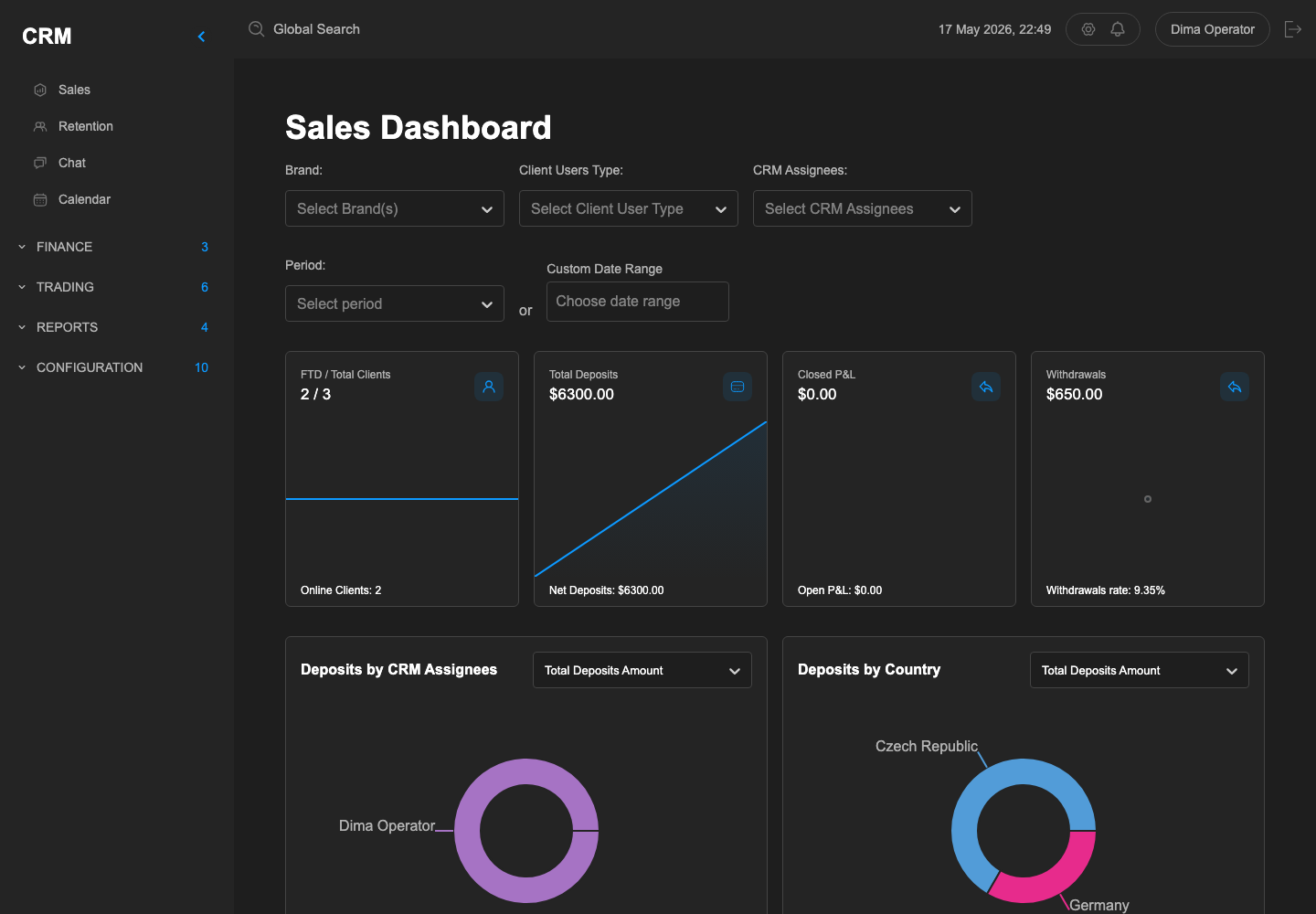
Task: Click the FINANCE badge number 3
Action: pyautogui.click(x=205, y=247)
